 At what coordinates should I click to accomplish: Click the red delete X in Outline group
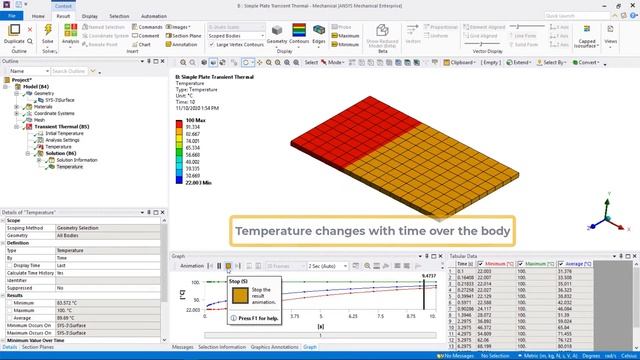(x=30, y=29)
